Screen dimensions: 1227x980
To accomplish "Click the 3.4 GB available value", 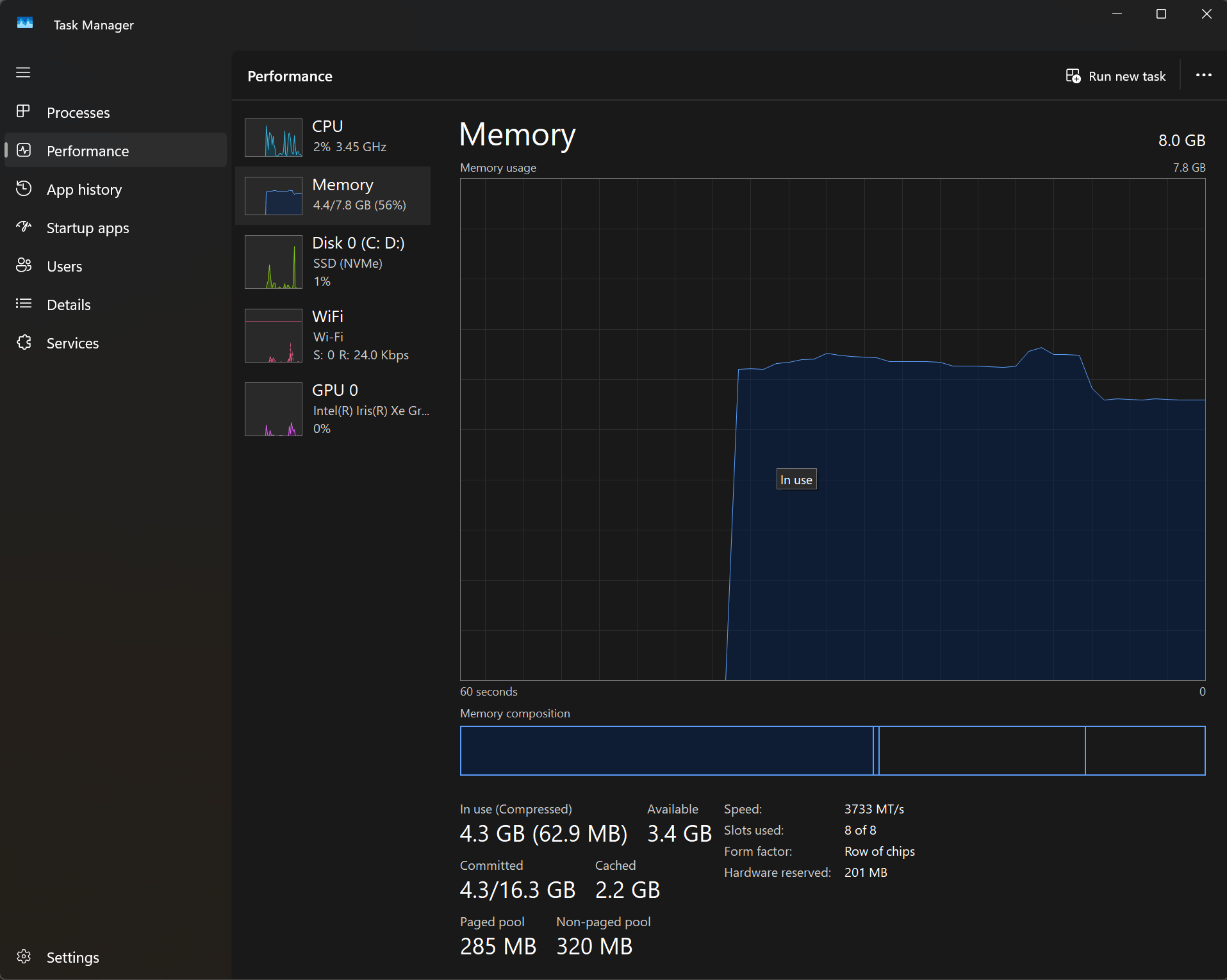I will click(x=679, y=833).
